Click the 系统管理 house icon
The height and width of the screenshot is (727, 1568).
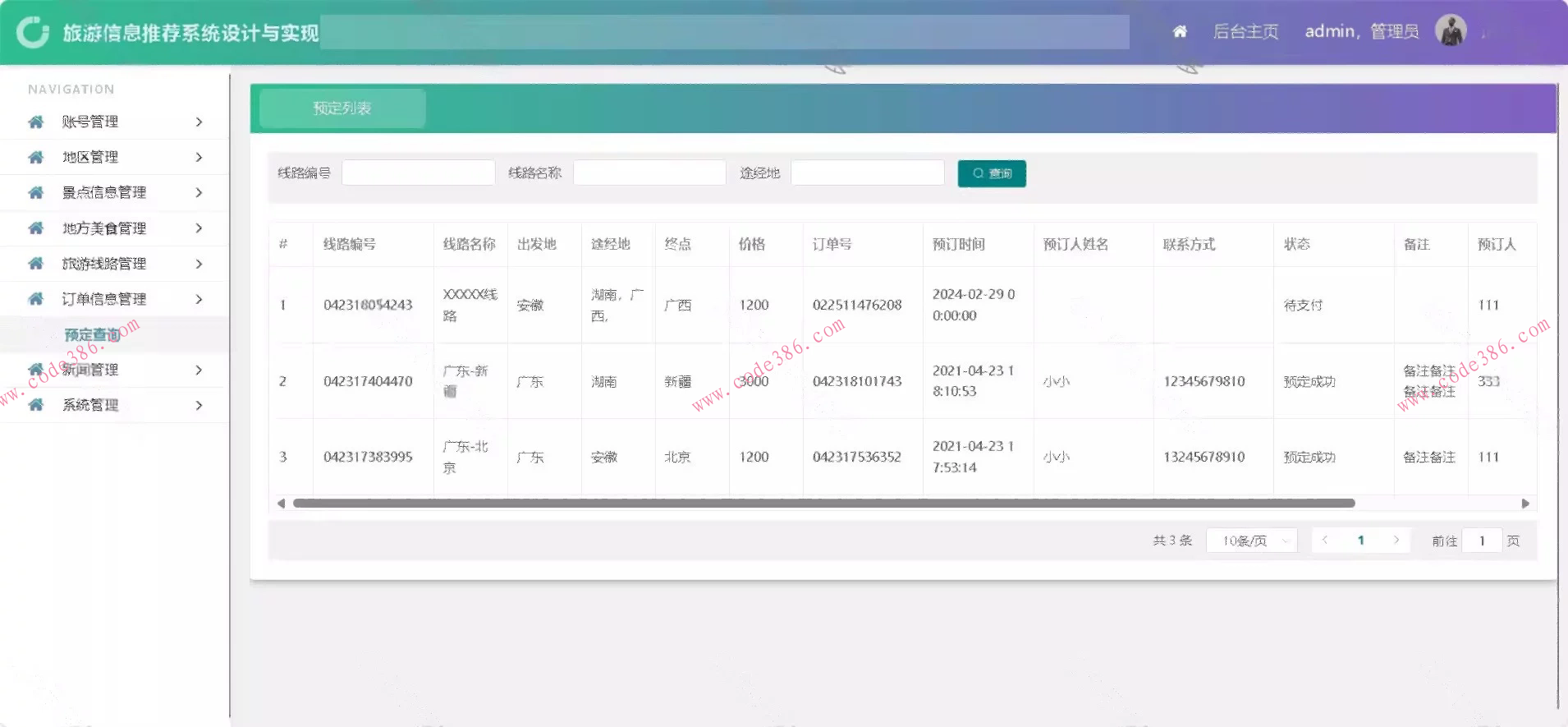pyautogui.click(x=35, y=404)
